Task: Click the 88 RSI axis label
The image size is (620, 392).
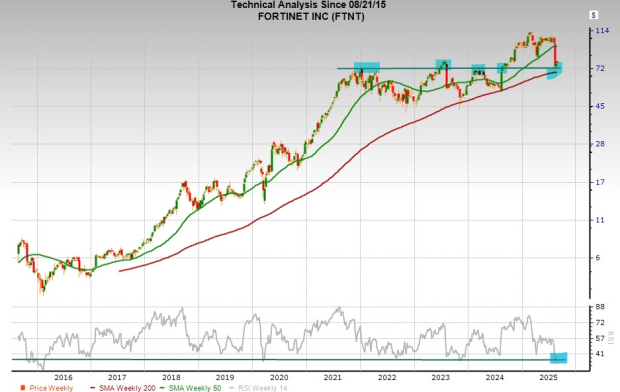Action: point(600,307)
